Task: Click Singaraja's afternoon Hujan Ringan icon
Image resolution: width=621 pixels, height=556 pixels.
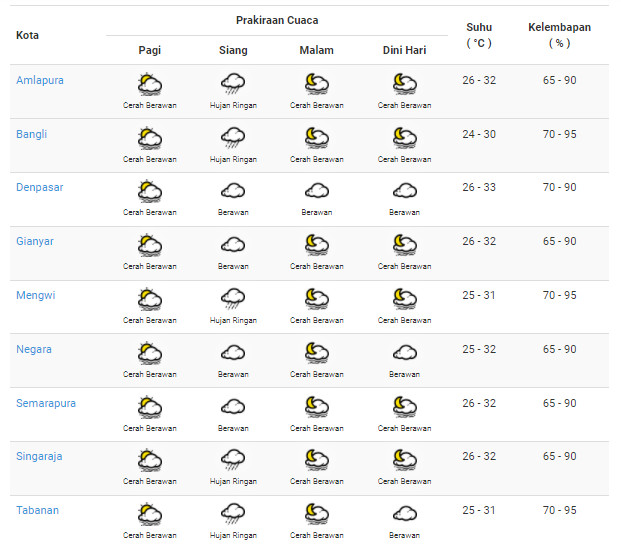Action: (233, 460)
